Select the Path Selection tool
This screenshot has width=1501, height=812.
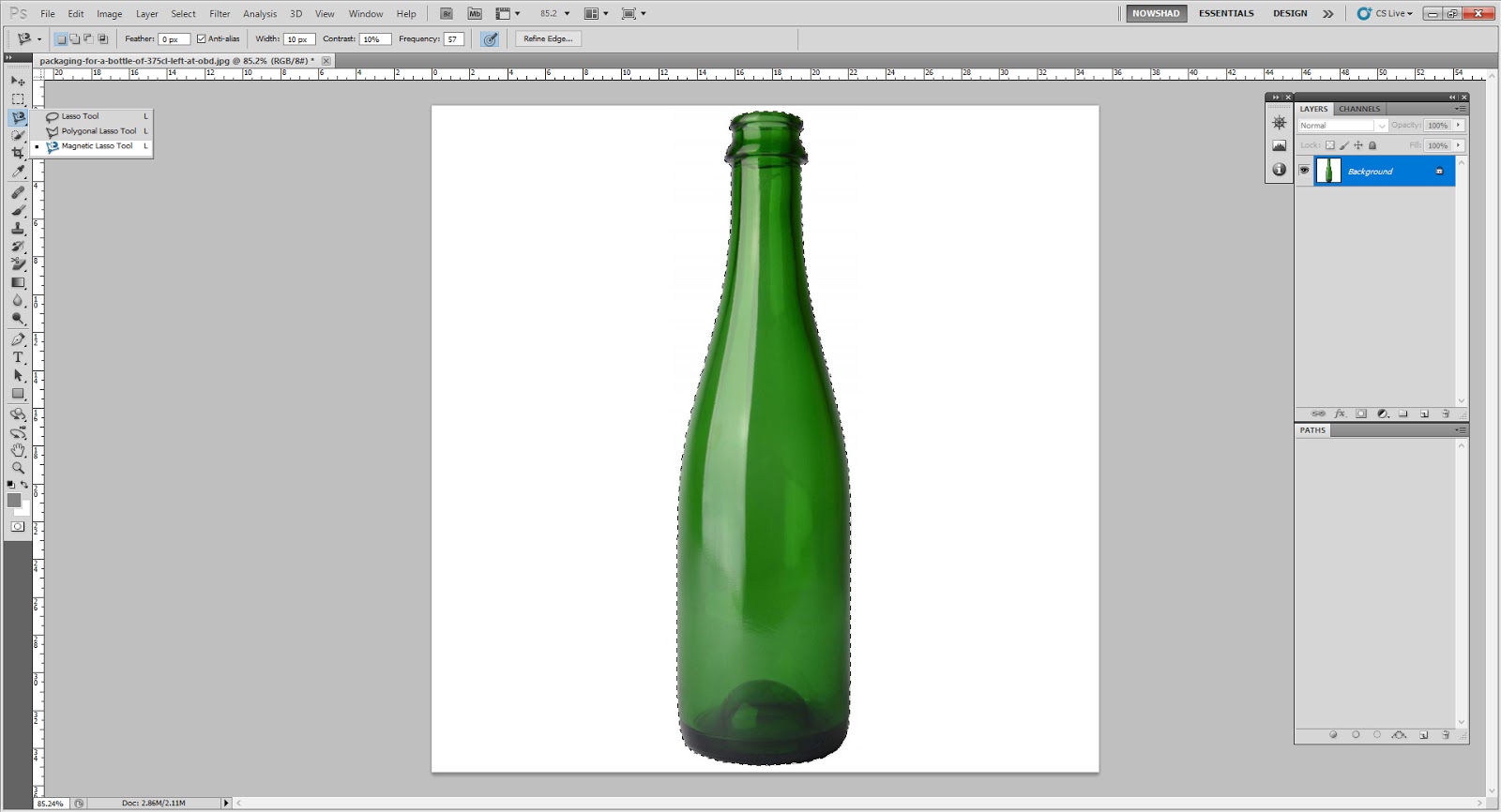click(18, 375)
